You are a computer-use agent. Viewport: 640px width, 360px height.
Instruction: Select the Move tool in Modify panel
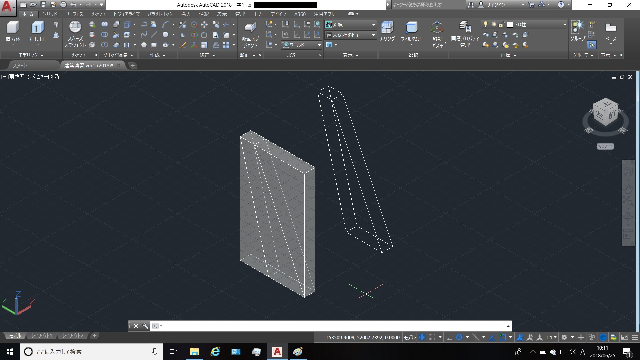click(x=204, y=24)
